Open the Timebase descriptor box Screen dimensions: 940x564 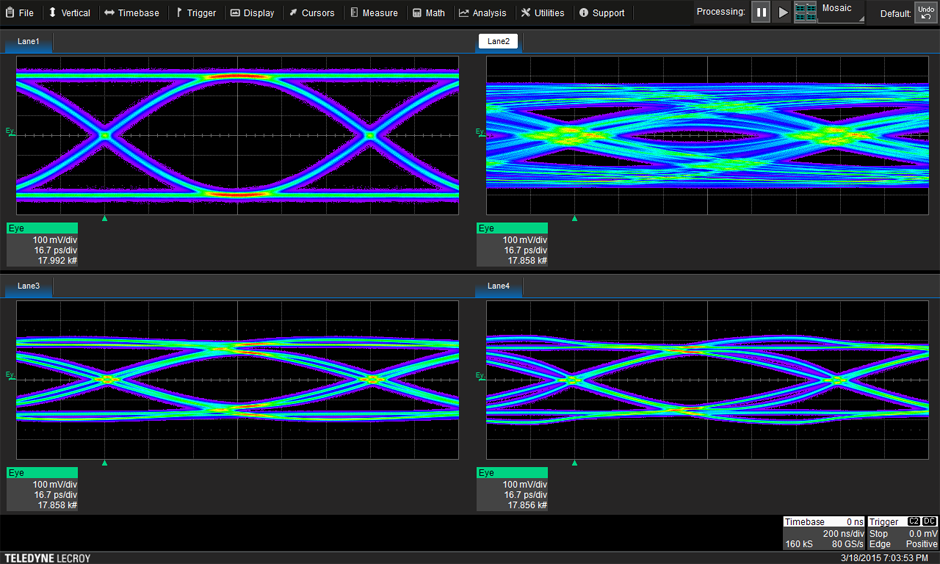(824, 533)
